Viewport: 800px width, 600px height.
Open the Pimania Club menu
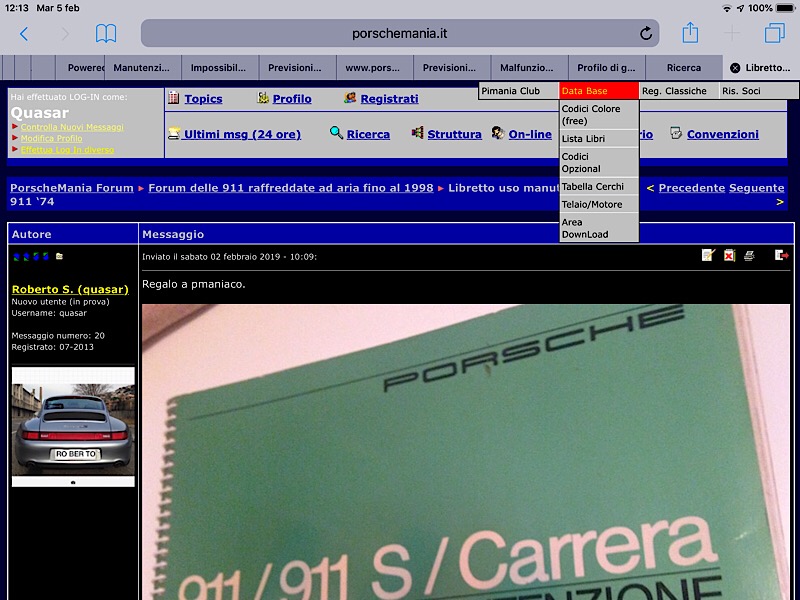518,91
